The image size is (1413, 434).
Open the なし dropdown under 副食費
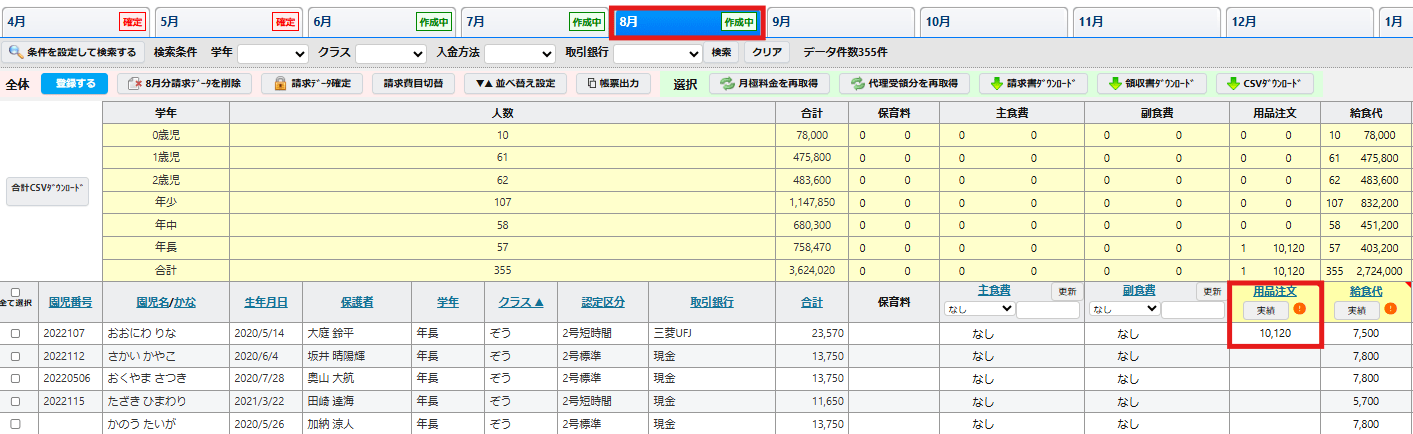tap(1124, 310)
